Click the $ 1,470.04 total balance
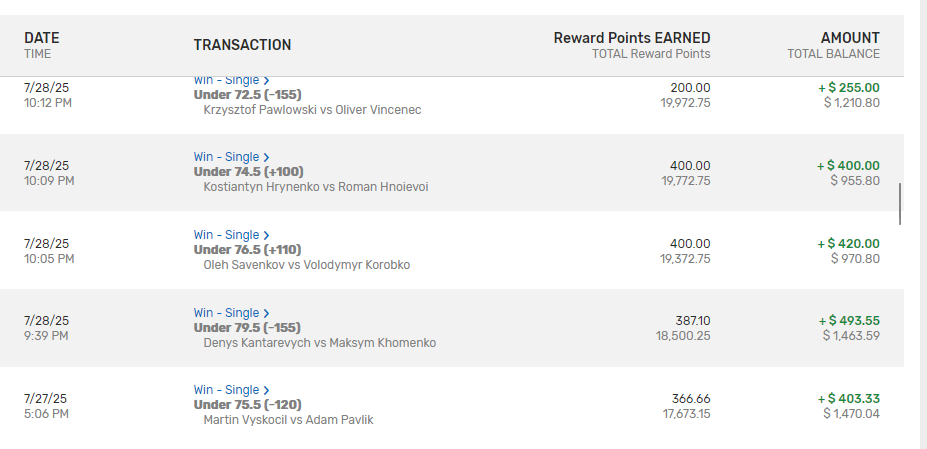 pyautogui.click(x=851, y=413)
